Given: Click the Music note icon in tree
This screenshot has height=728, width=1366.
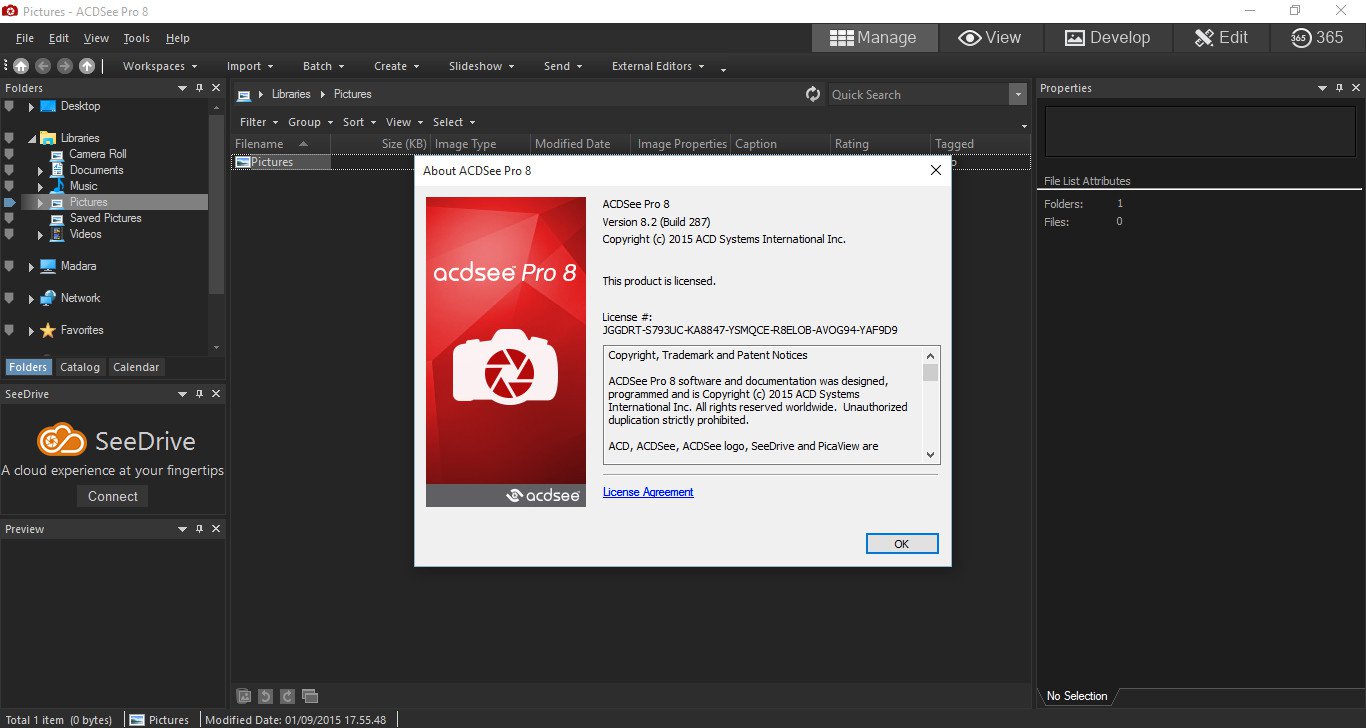Looking at the screenshot, I should [57, 186].
